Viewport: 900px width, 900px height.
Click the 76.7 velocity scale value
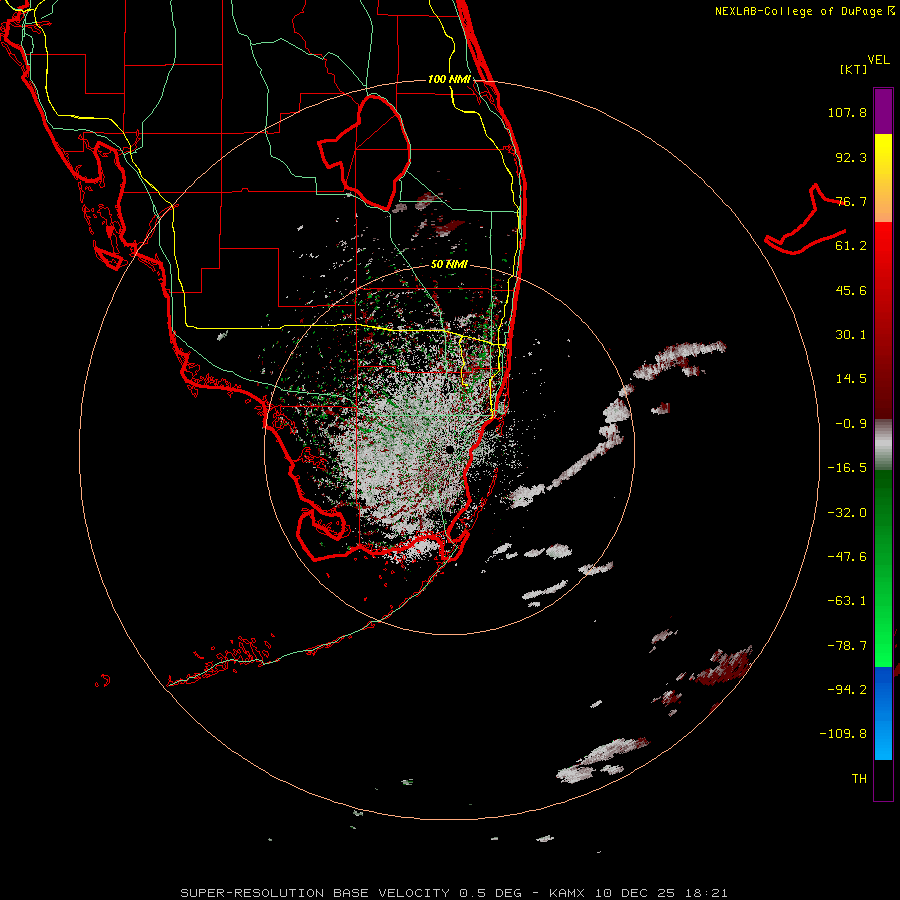pyautogui.click(x=851, y=201)
